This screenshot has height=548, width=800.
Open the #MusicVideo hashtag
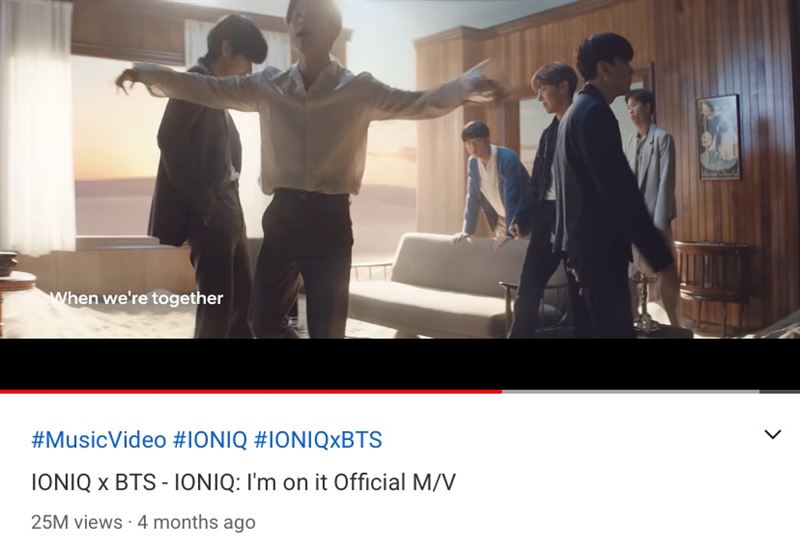98,440
